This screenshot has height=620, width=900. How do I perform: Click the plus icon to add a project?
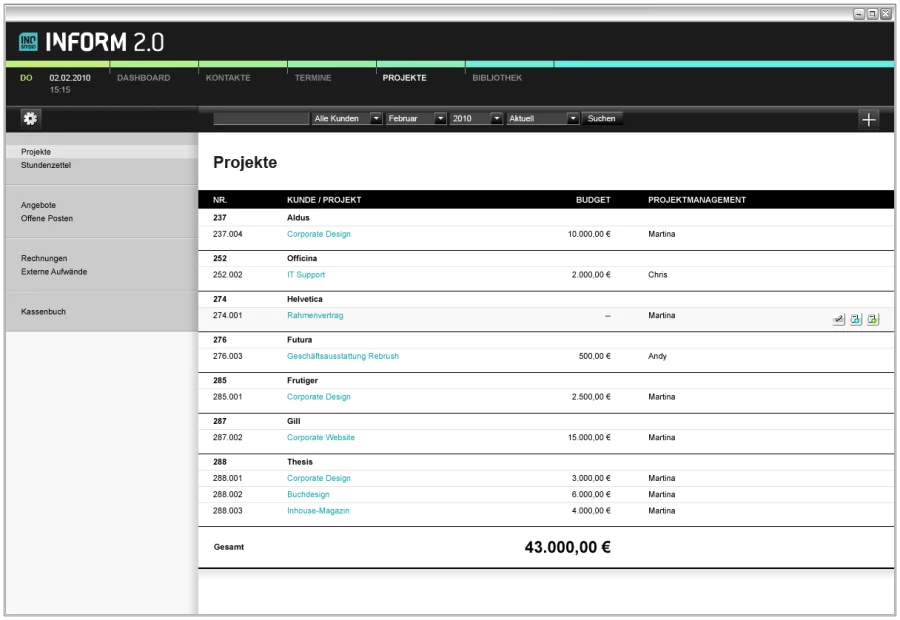(868, 120)
